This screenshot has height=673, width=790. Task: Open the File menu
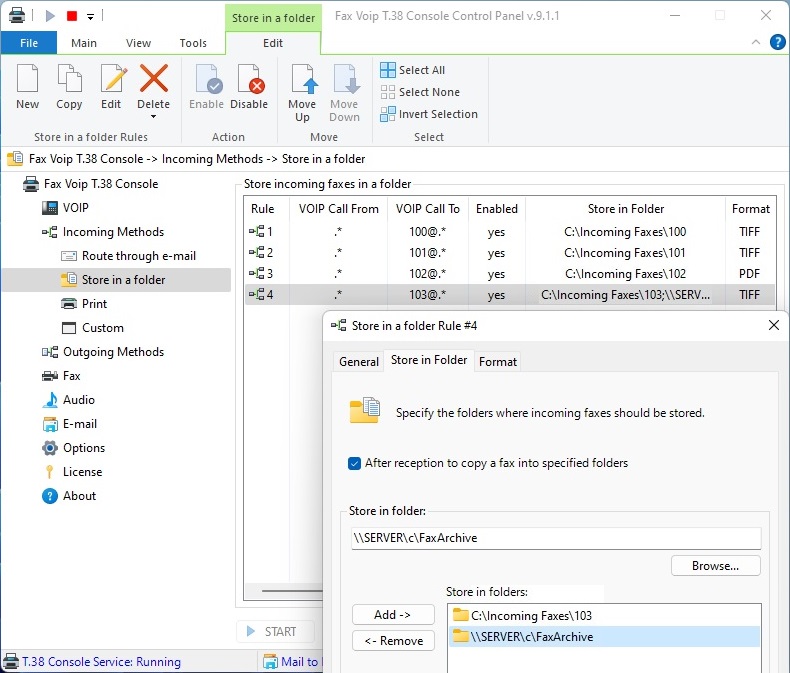[x=29, y=43]
